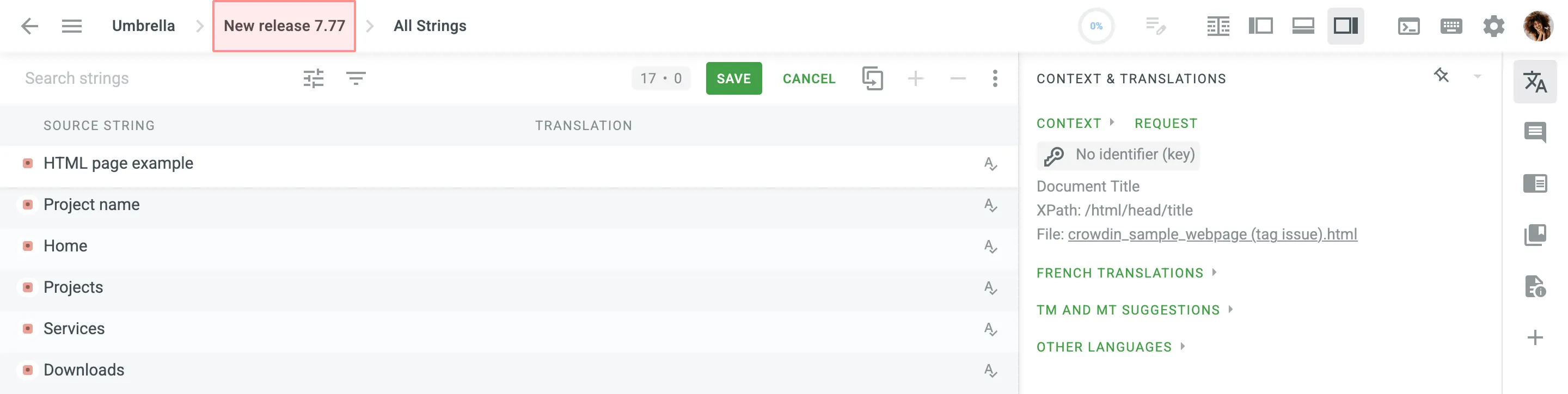The height and width of the screenshot is (394, 1568).
Task: Open keyboard shortcuts icon
Action: tap(1451, 26)
